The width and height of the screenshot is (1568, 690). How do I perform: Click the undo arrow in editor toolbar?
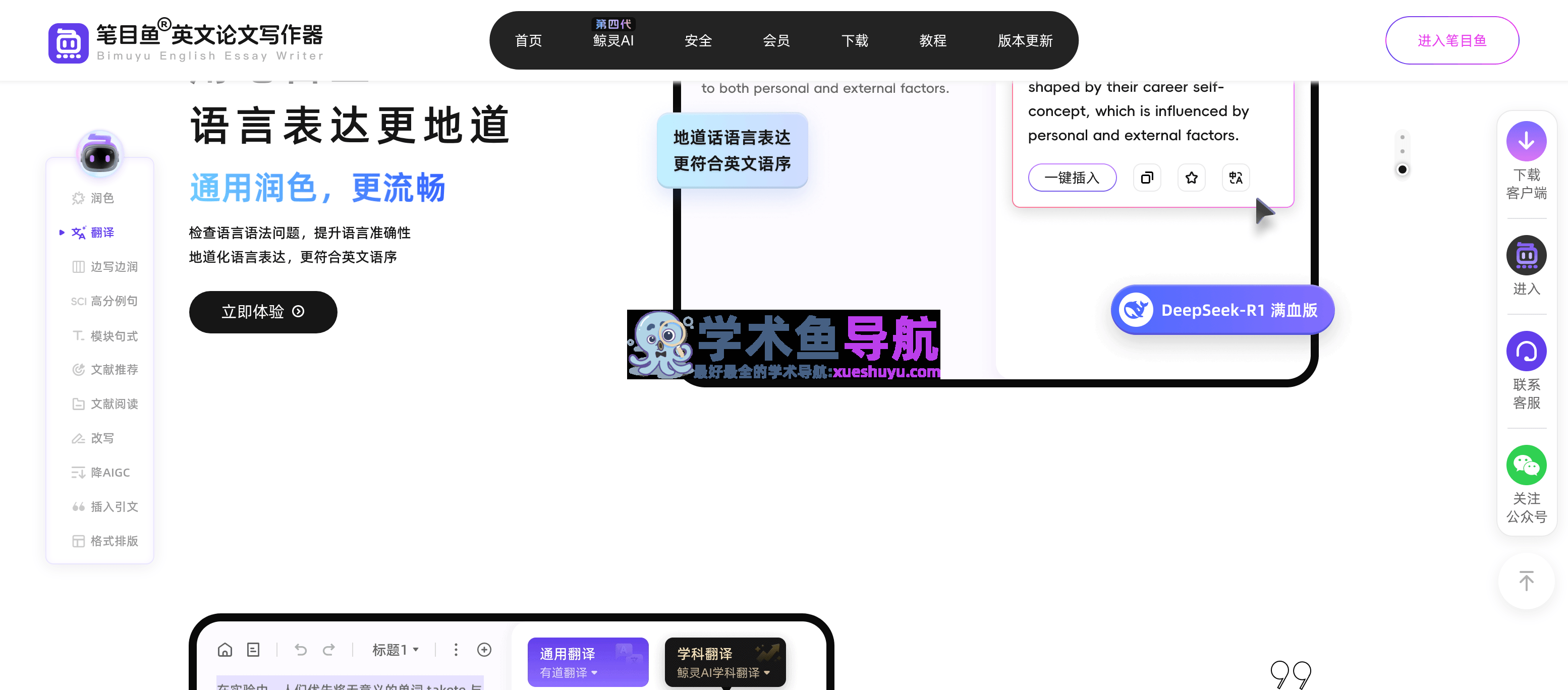pos(301,650)
